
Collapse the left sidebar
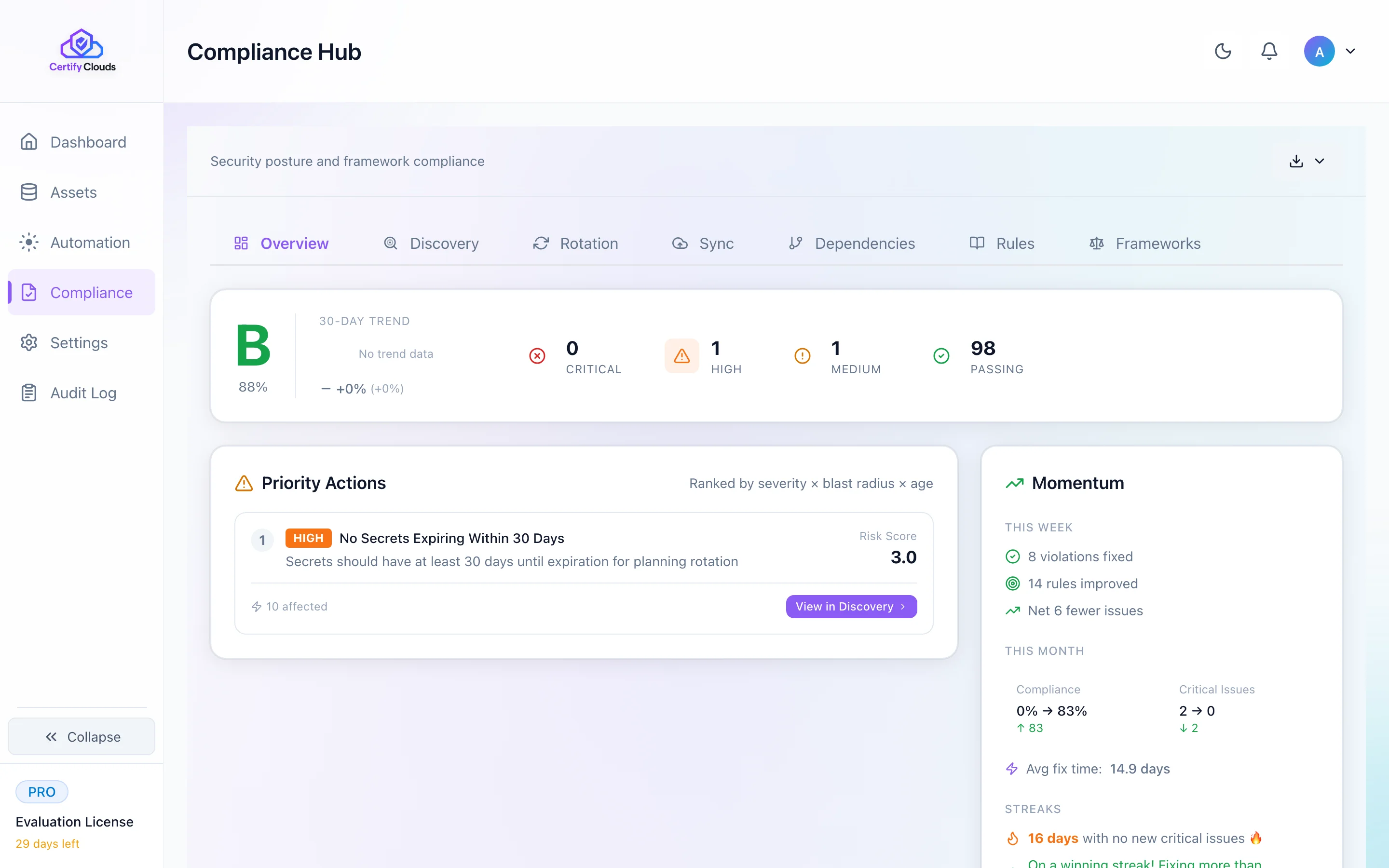[82, 736]
